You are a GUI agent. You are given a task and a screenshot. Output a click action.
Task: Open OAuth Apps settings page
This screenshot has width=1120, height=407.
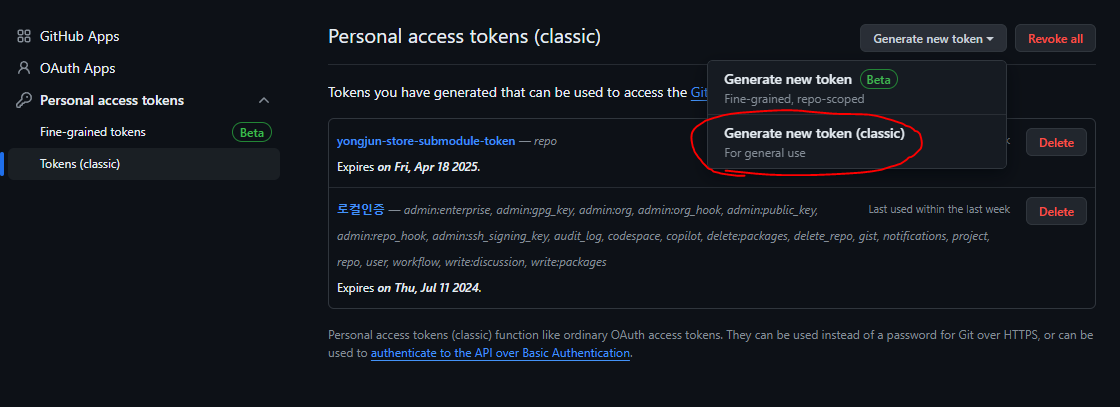[x=77, y=69]
